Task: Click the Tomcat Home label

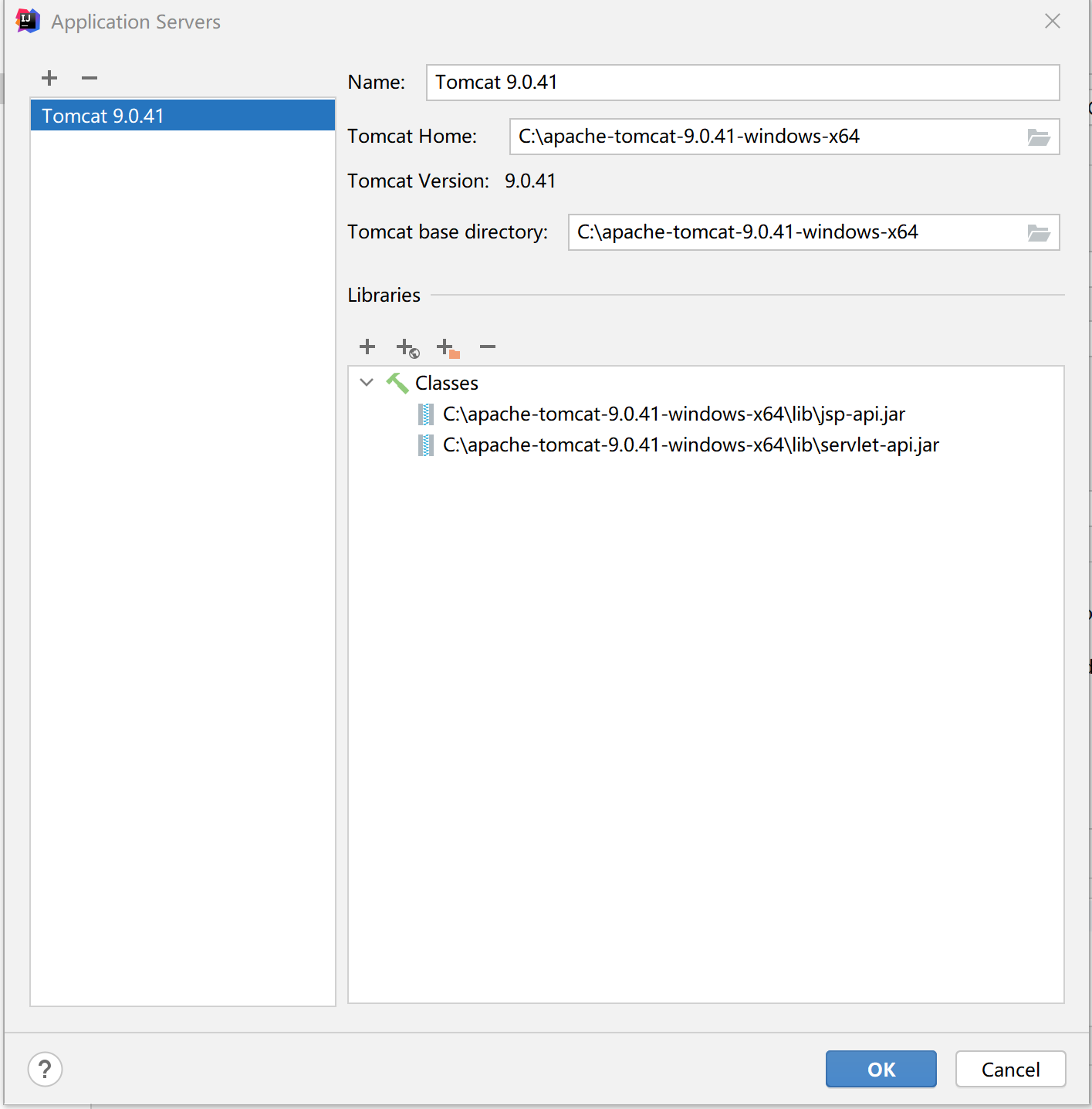Action: click(x=412, y=137)
